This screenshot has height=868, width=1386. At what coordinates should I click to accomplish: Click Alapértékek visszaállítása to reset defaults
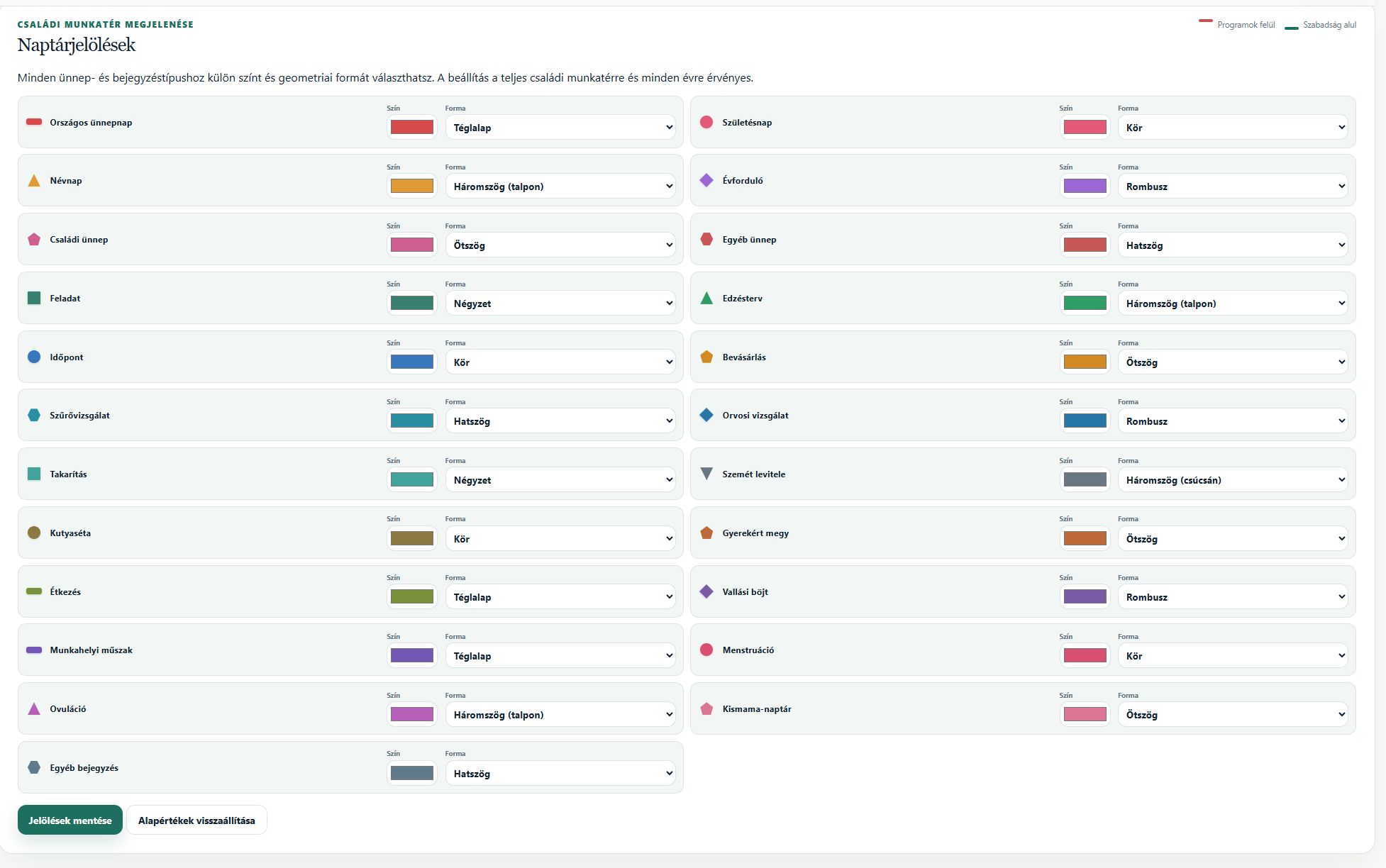pos(196,820)
